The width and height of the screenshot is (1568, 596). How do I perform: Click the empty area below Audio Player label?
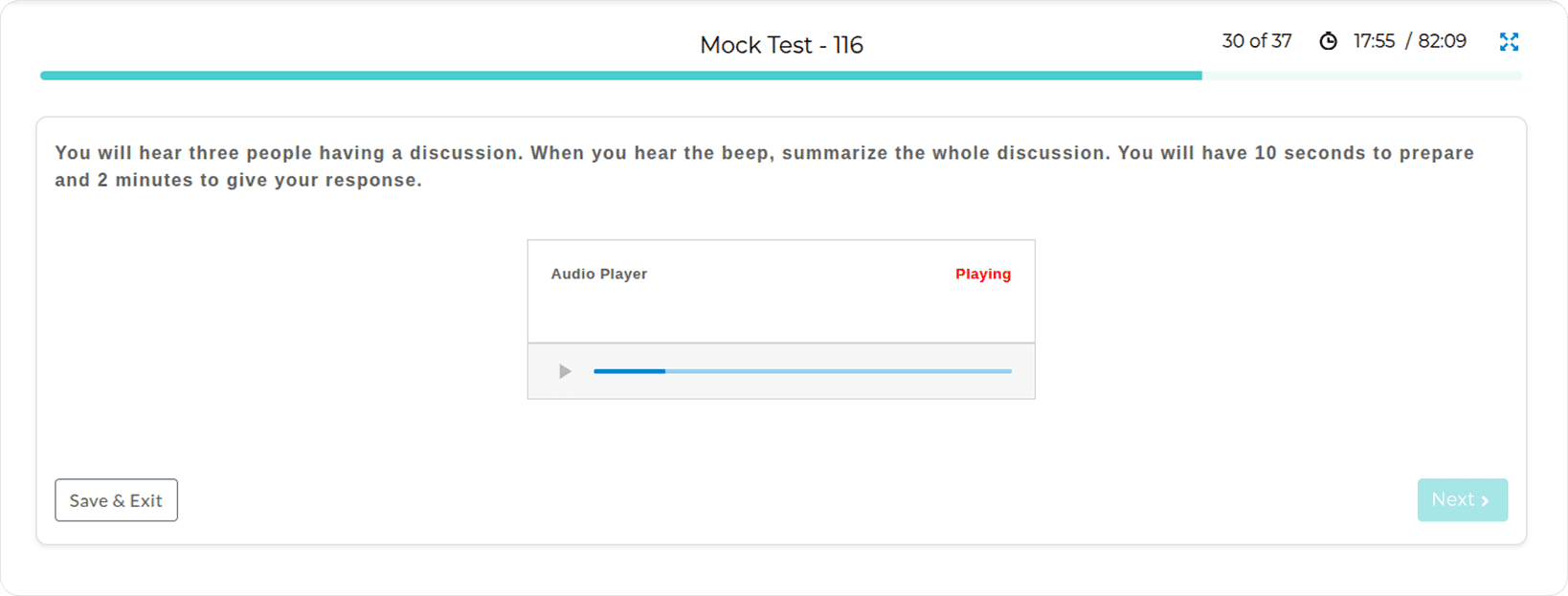click(780, 313)
